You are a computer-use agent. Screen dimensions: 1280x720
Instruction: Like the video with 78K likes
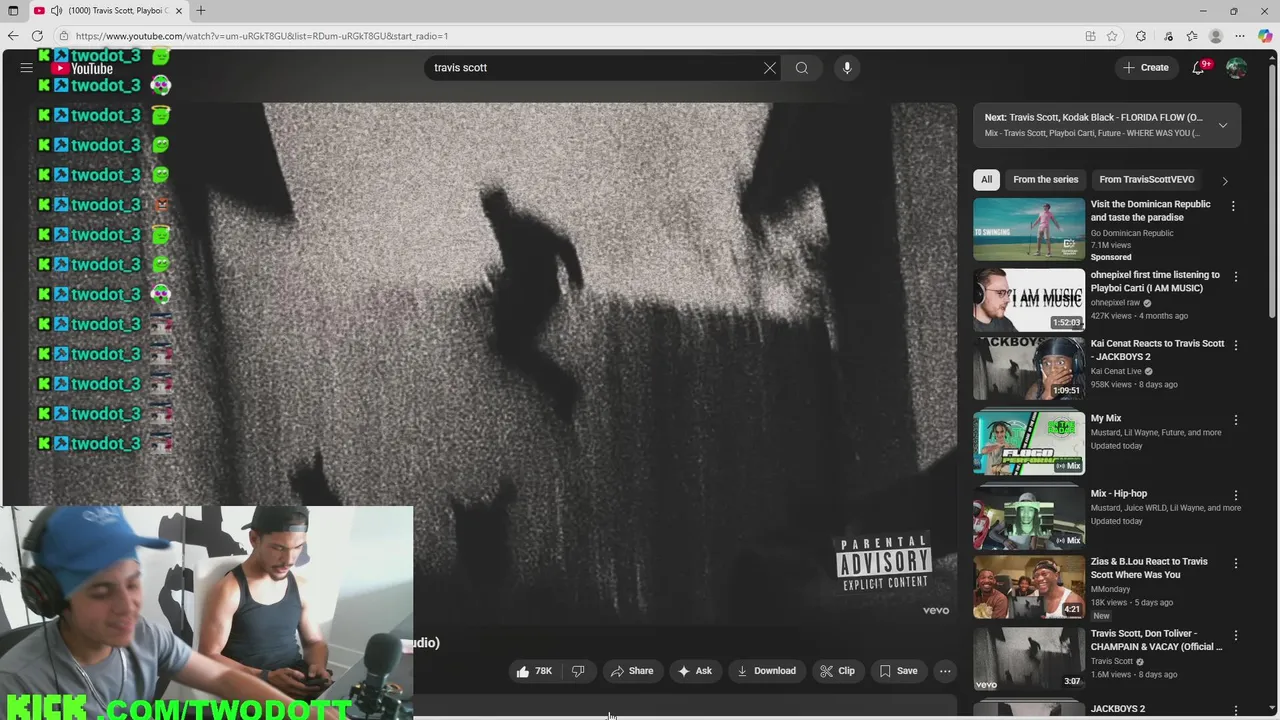(534, 671)
